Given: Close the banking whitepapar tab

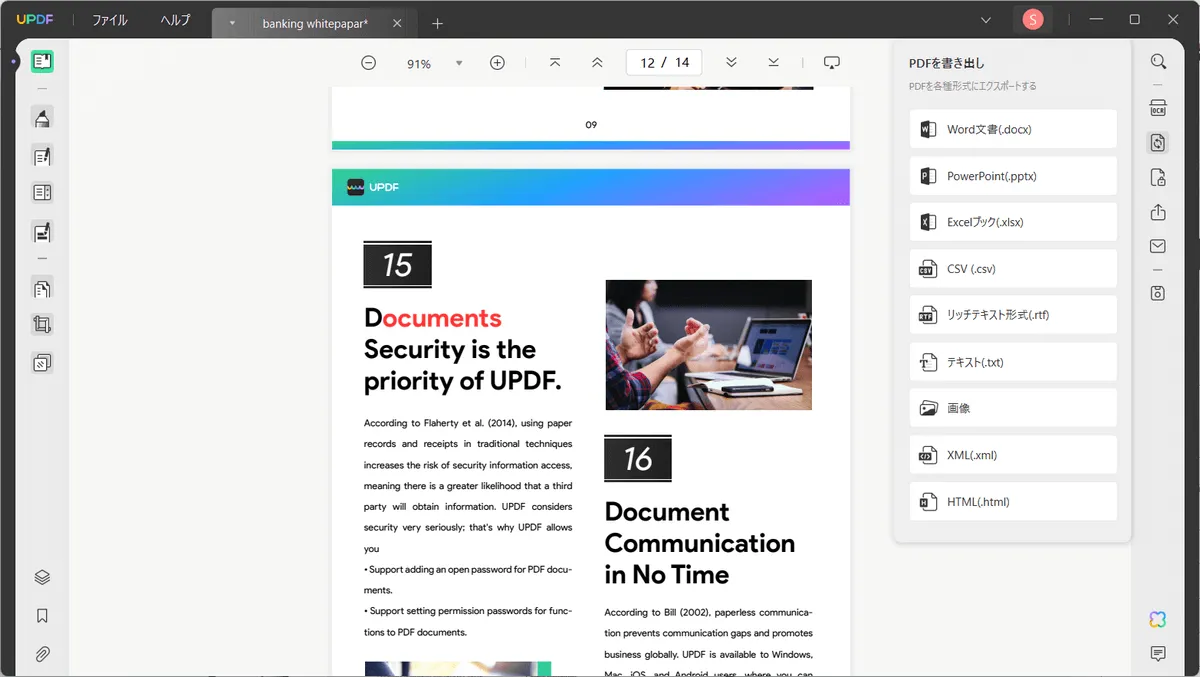Looking at the screenshot, I should pyautogui.click(x=398, y=23).
